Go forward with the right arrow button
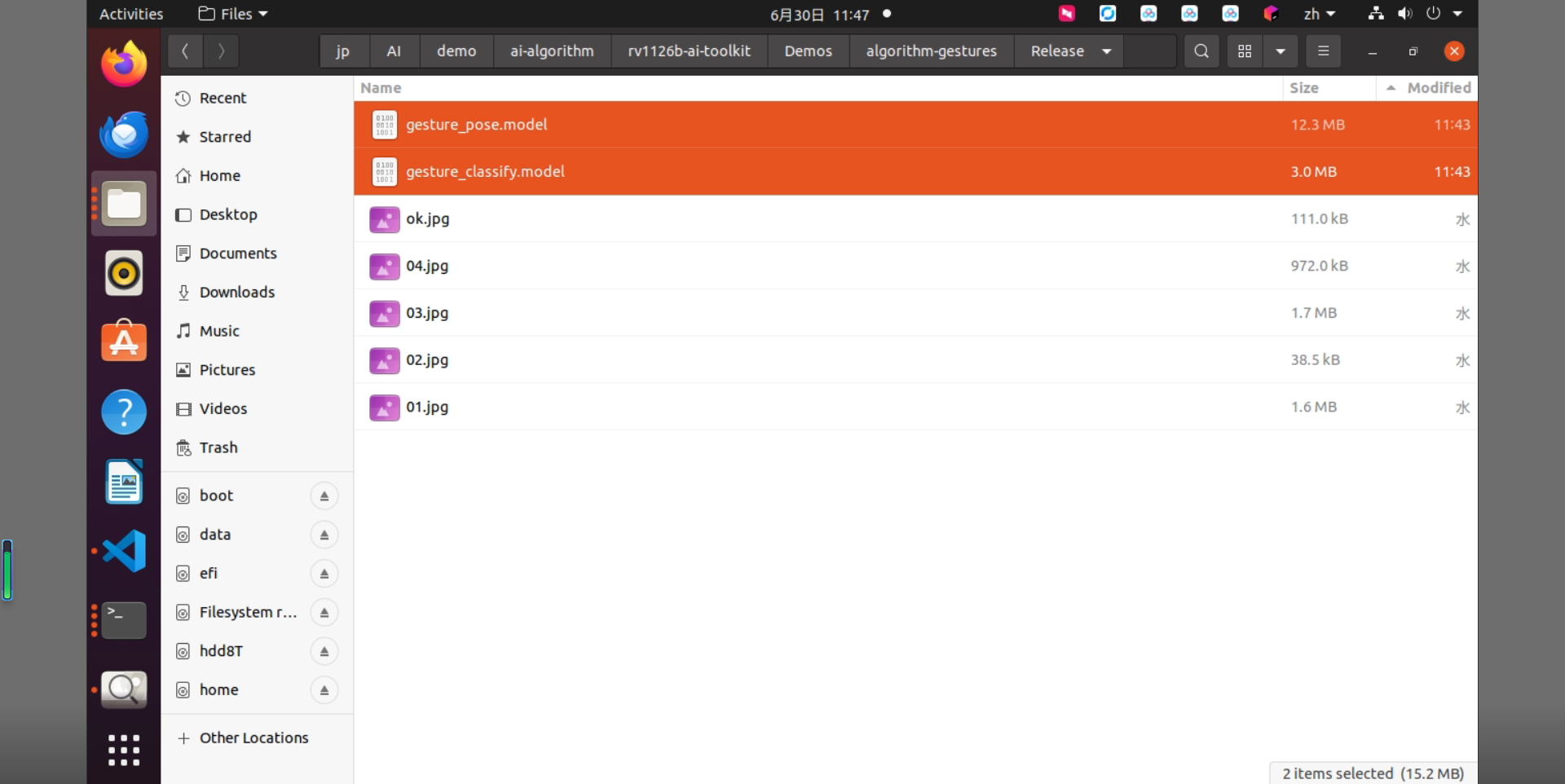Screen dimensions: 1565x784 pyautogui.click(x=221, y=51)
